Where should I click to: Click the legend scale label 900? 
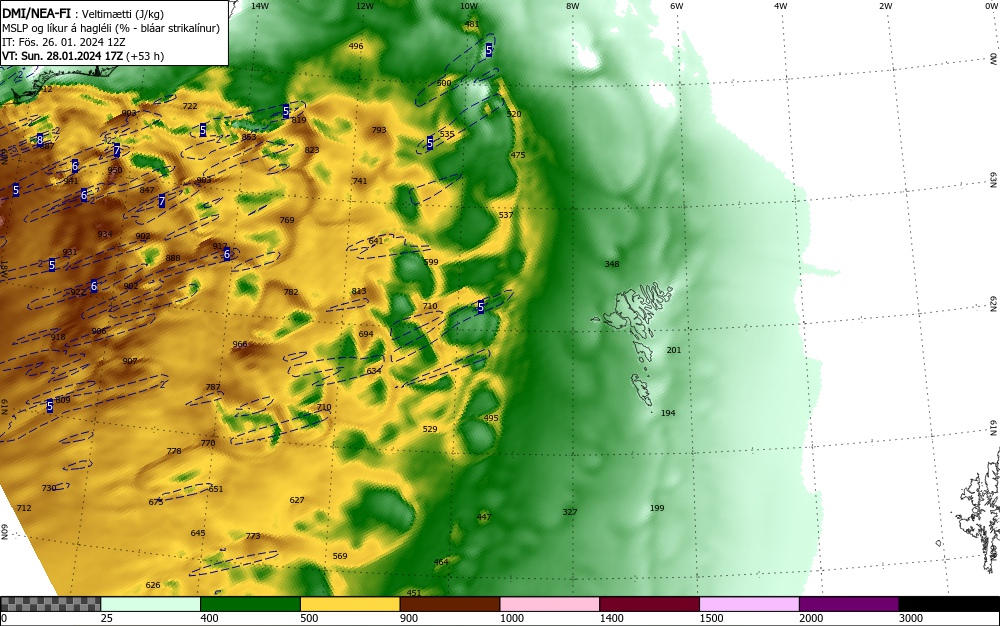click(409, 618)
